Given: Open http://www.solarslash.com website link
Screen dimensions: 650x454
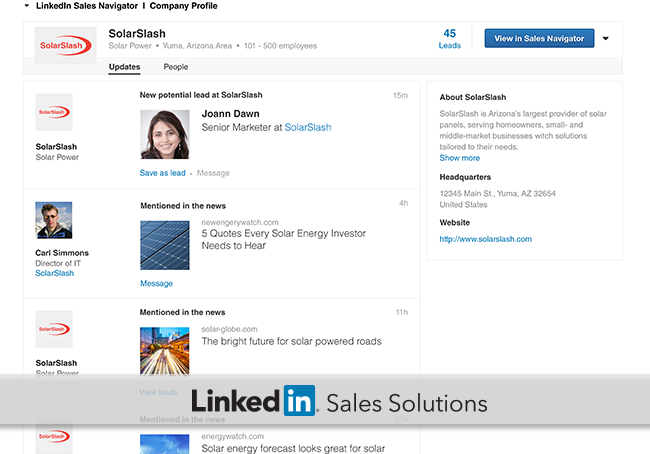Looking at the screenshot, I should pyautogui.click(x=485, y=239).
